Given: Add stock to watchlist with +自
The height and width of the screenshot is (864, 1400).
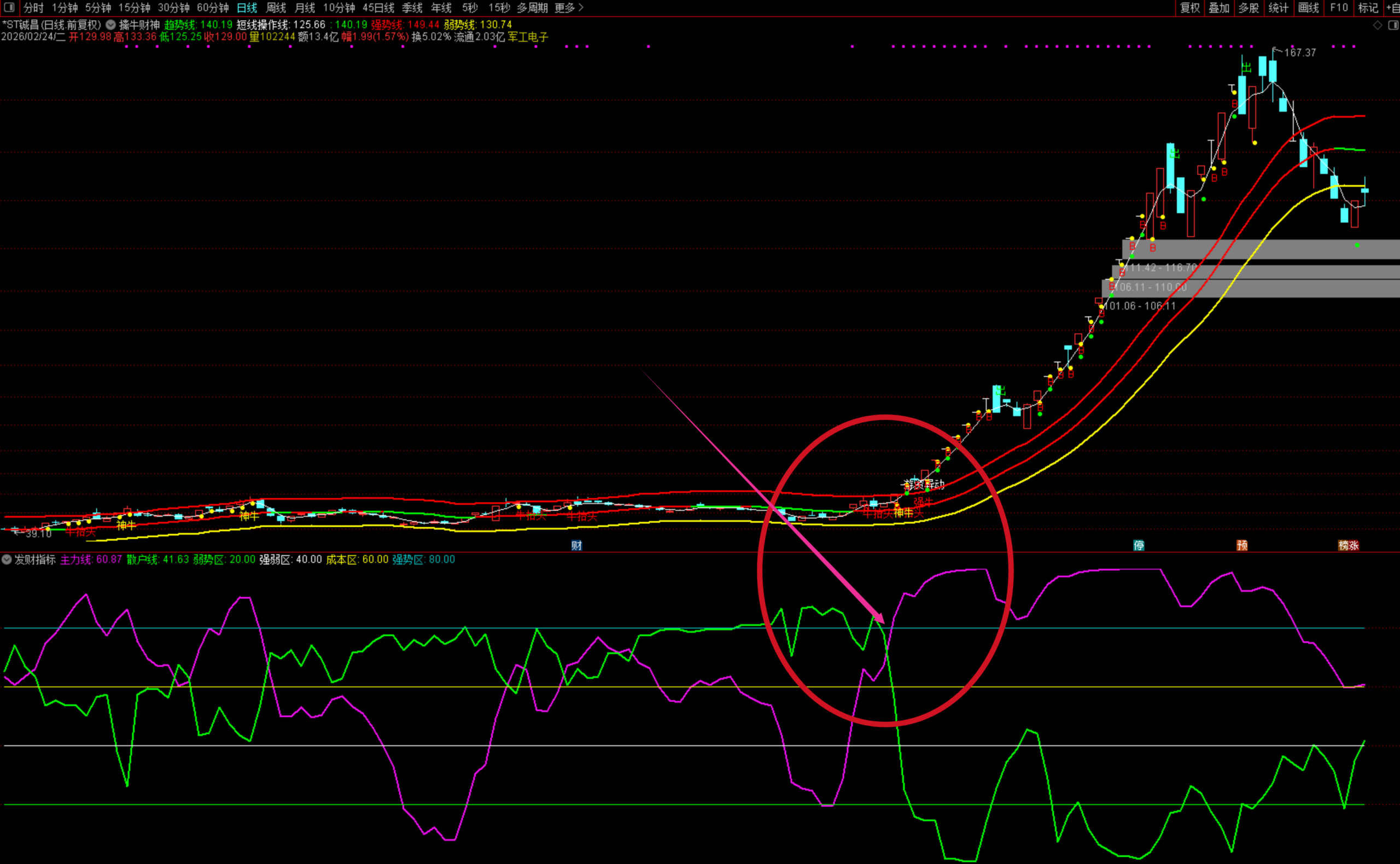Looking at the screenshot, I should click(1392, 8).
